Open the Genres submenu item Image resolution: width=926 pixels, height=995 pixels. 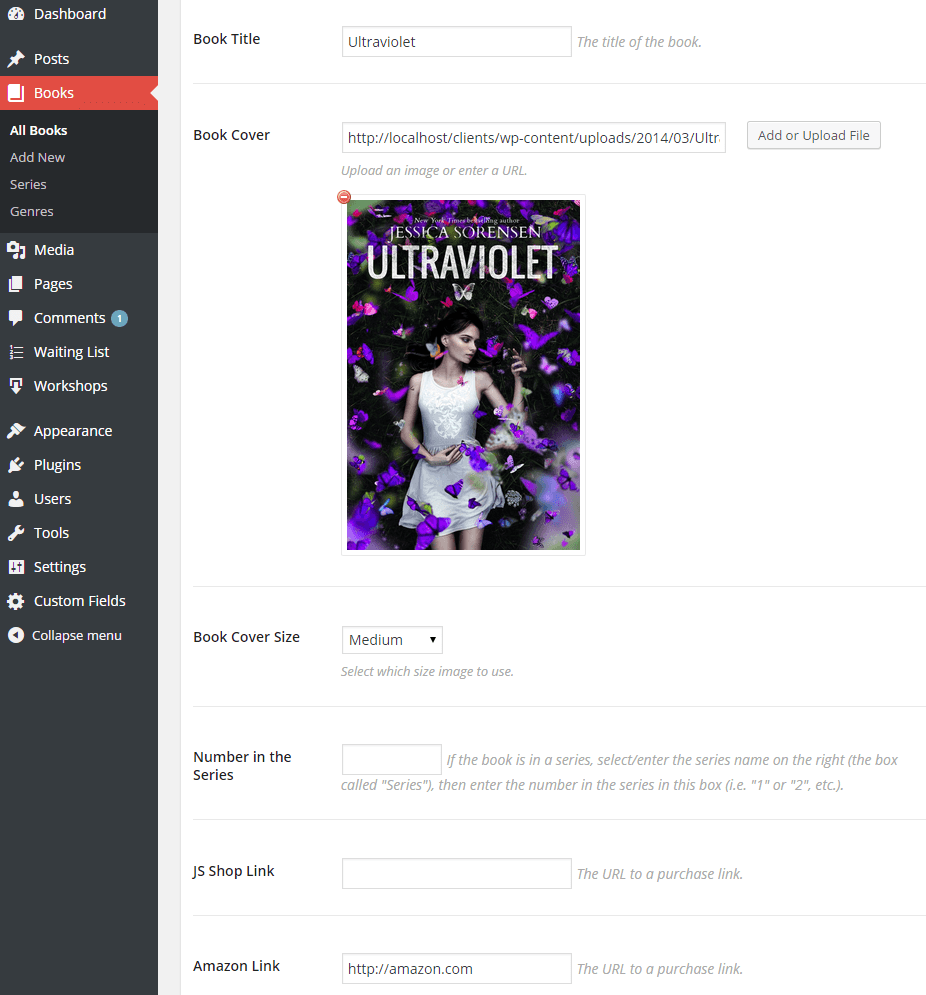(x=32, y=211)
